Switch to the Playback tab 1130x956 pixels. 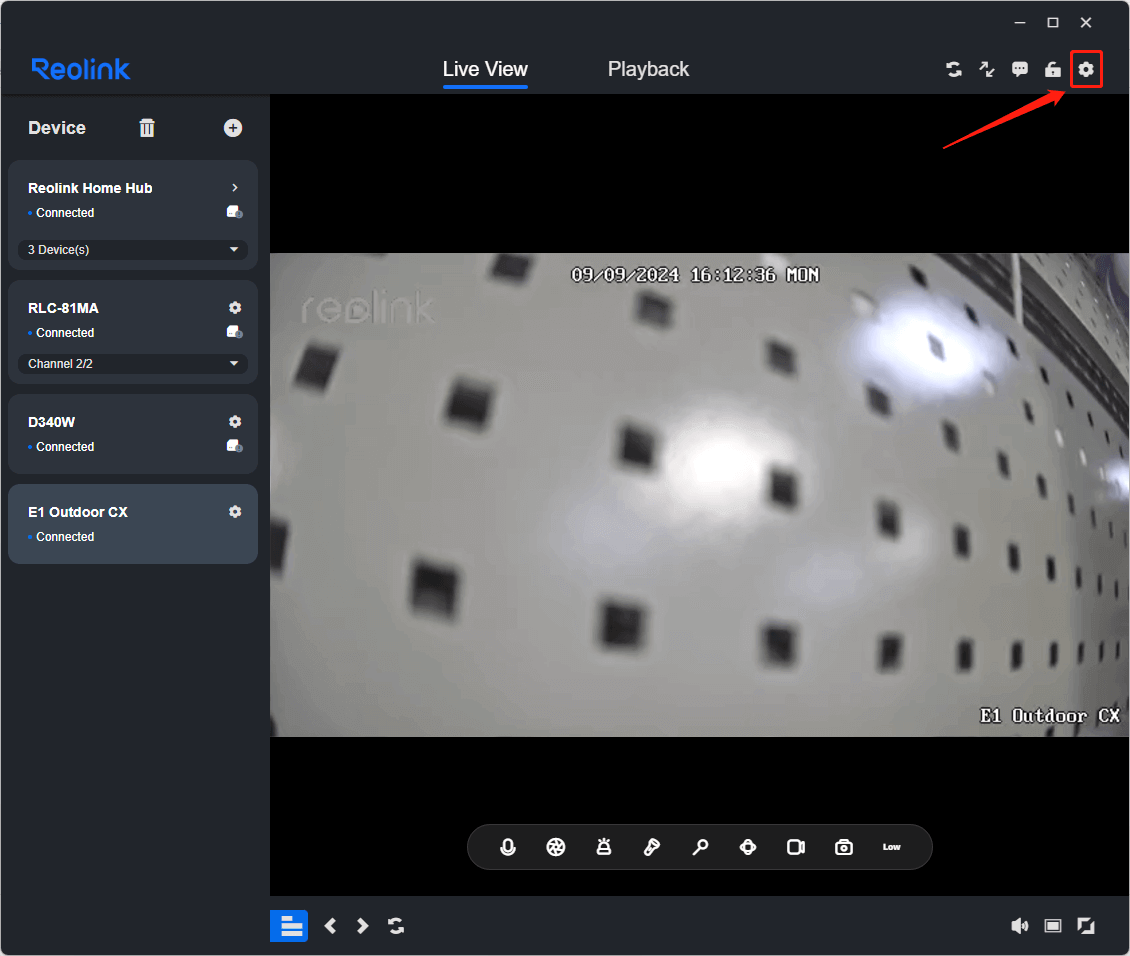click(648, 69)
